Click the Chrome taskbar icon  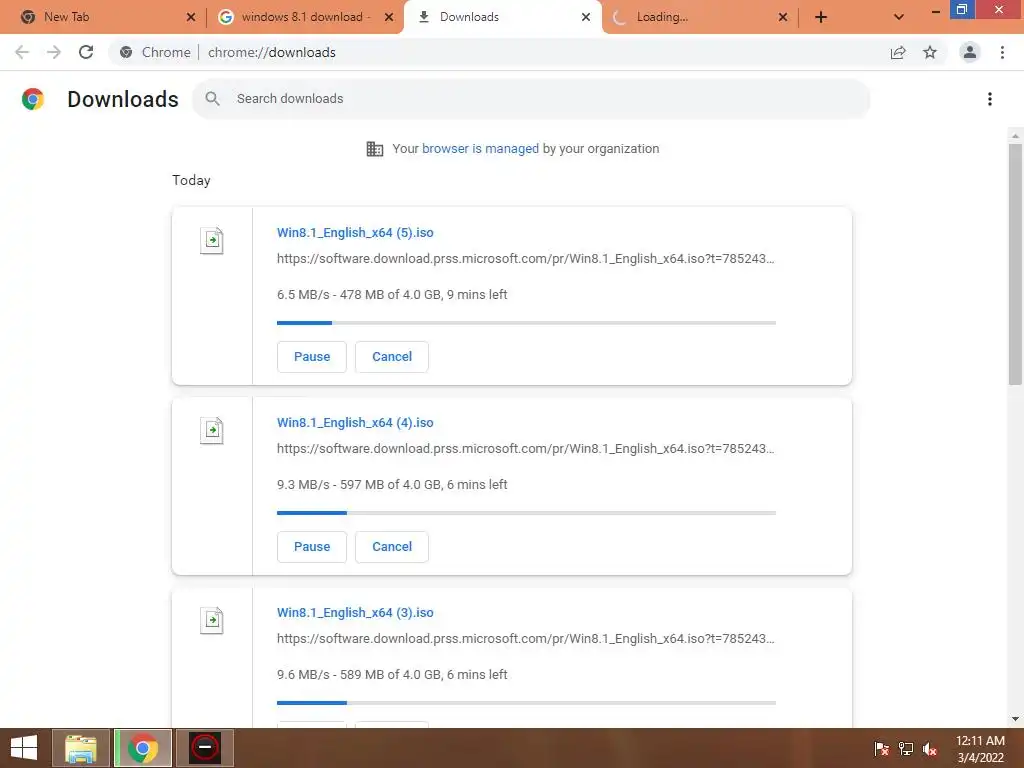click(143, 748)
